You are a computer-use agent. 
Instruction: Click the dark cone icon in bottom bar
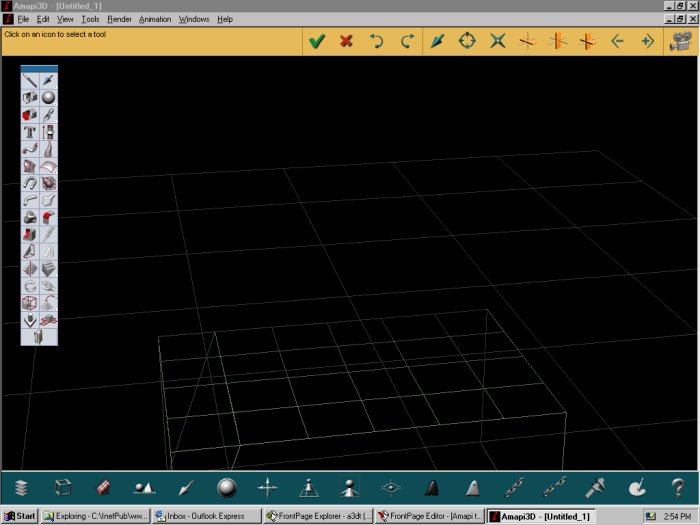tap(432, 488)
